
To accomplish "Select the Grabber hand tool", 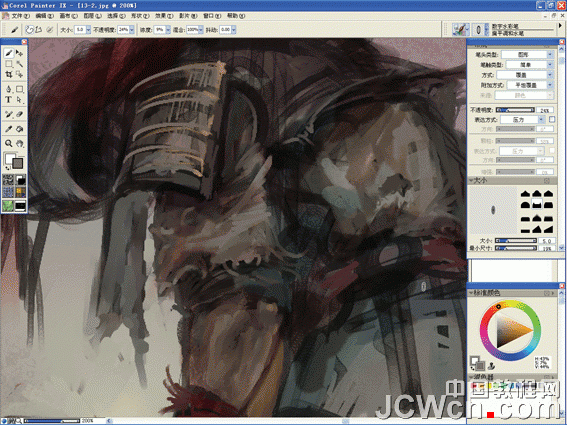I will pos(20,143).
